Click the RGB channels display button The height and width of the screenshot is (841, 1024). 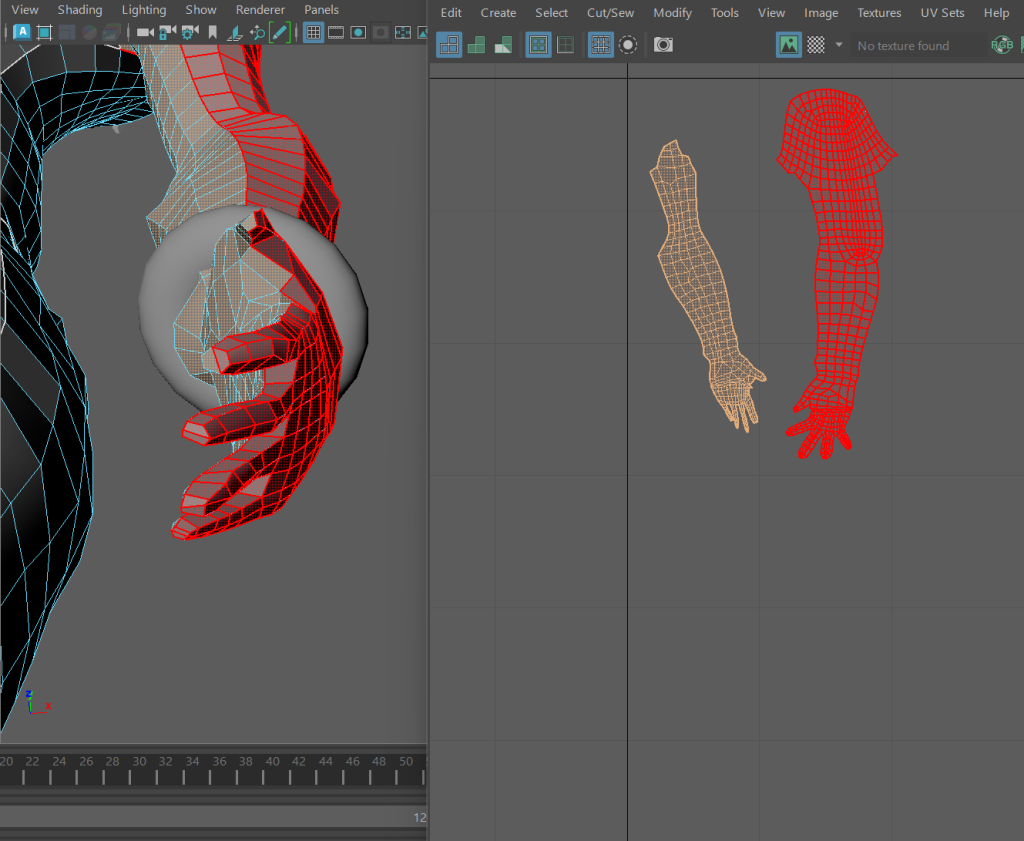pyautogui.click(x=1001, y=45)
